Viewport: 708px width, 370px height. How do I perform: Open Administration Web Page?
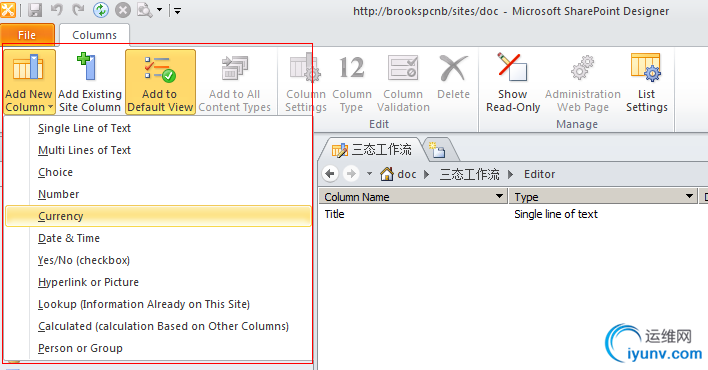[582, 82]
